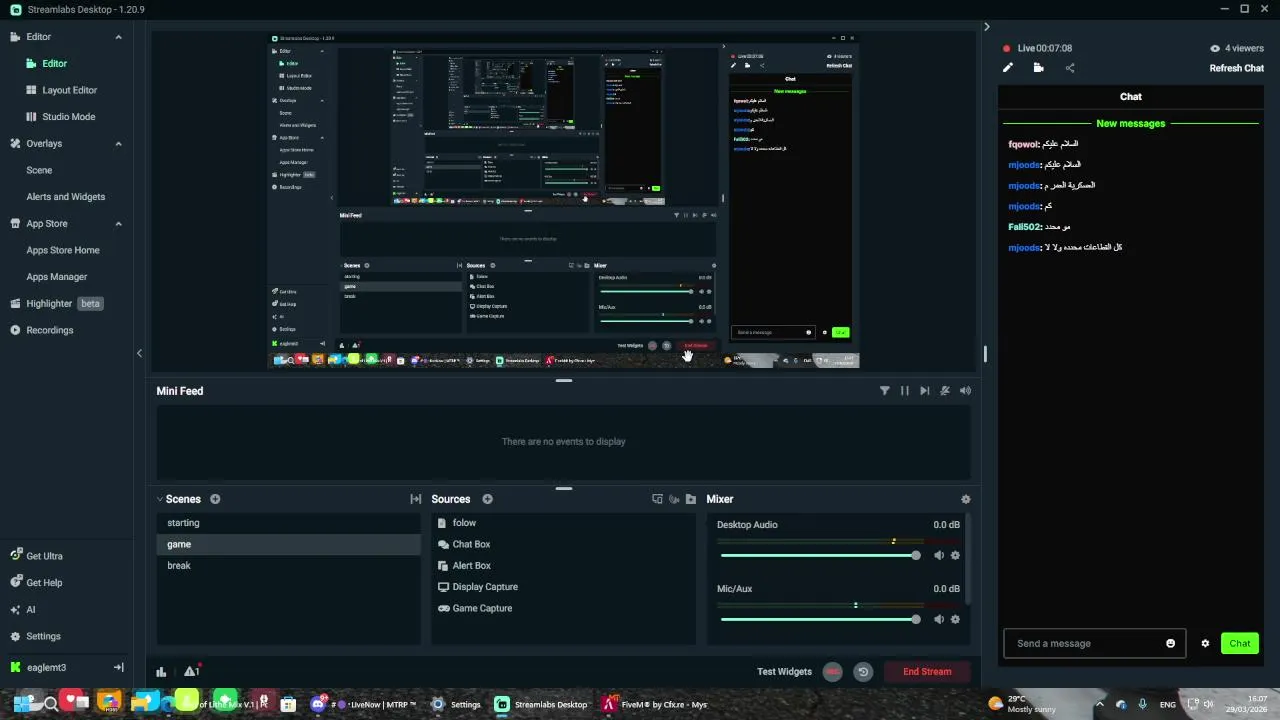Adjust the Desktop Audio volume slider
Image resolution: width=1280 pixels, height=720 pixels.
pyautogui.click(x=820, y=555)
